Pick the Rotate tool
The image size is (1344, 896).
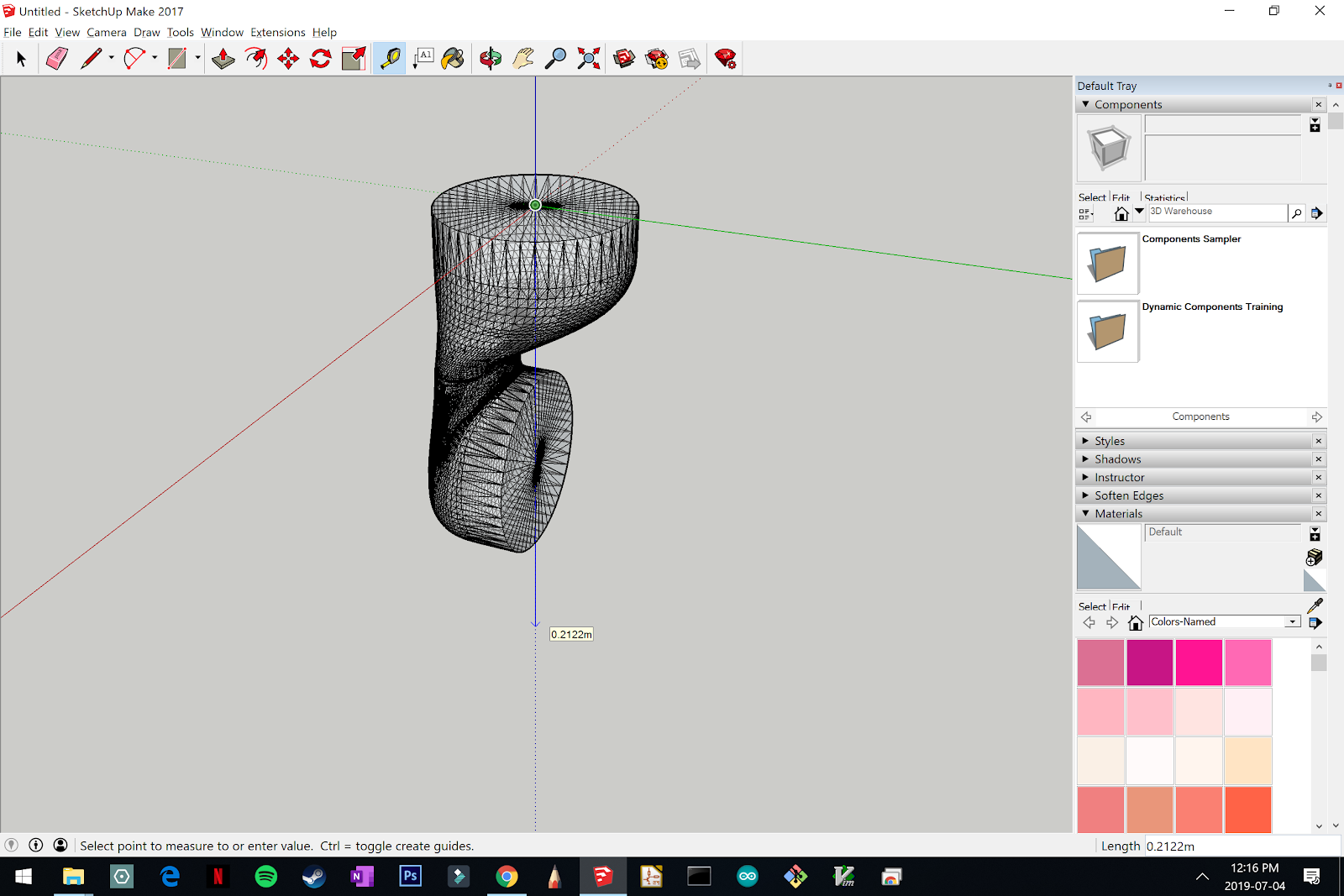point(321,59)
